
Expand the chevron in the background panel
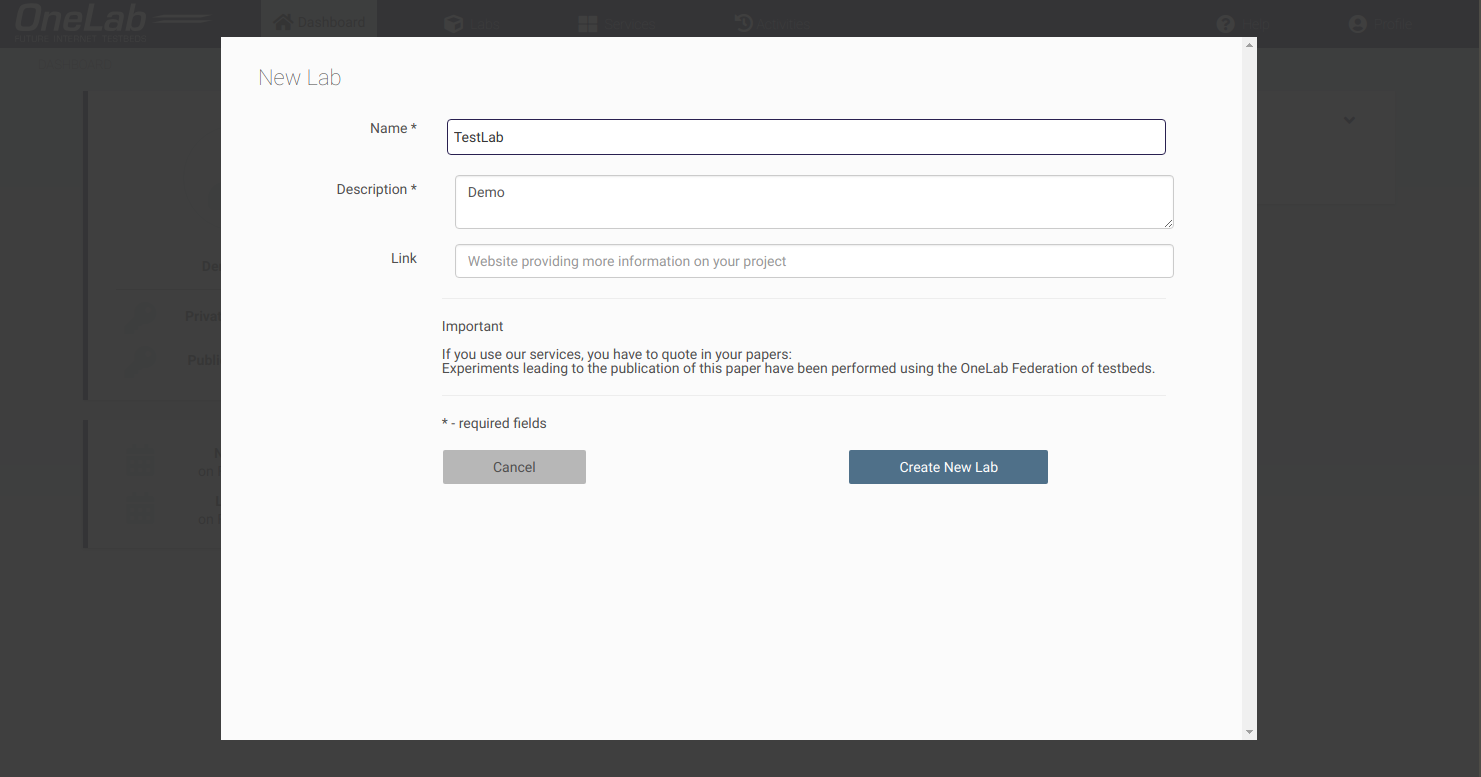pyautogui.click(x=1349, y=120)
